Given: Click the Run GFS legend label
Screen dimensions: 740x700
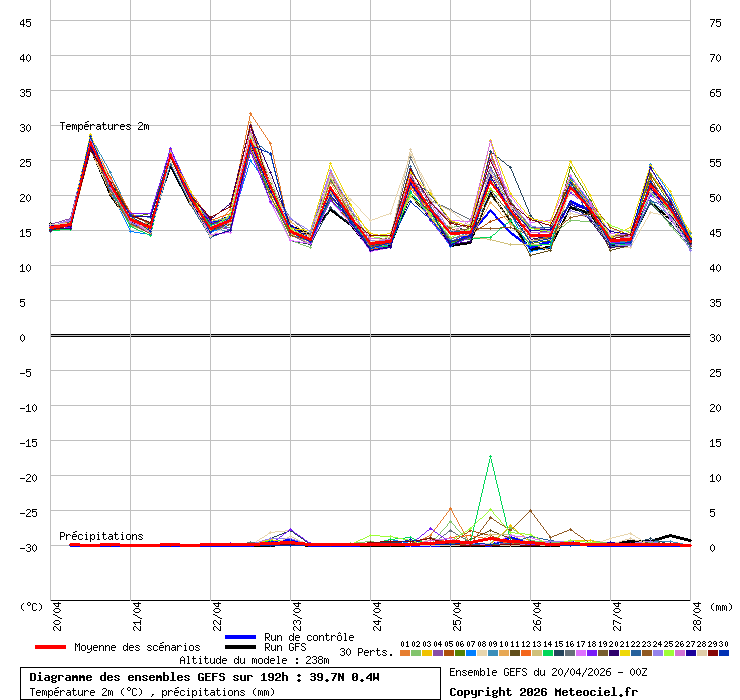Looking at the screenshot, I should [287, 647].
